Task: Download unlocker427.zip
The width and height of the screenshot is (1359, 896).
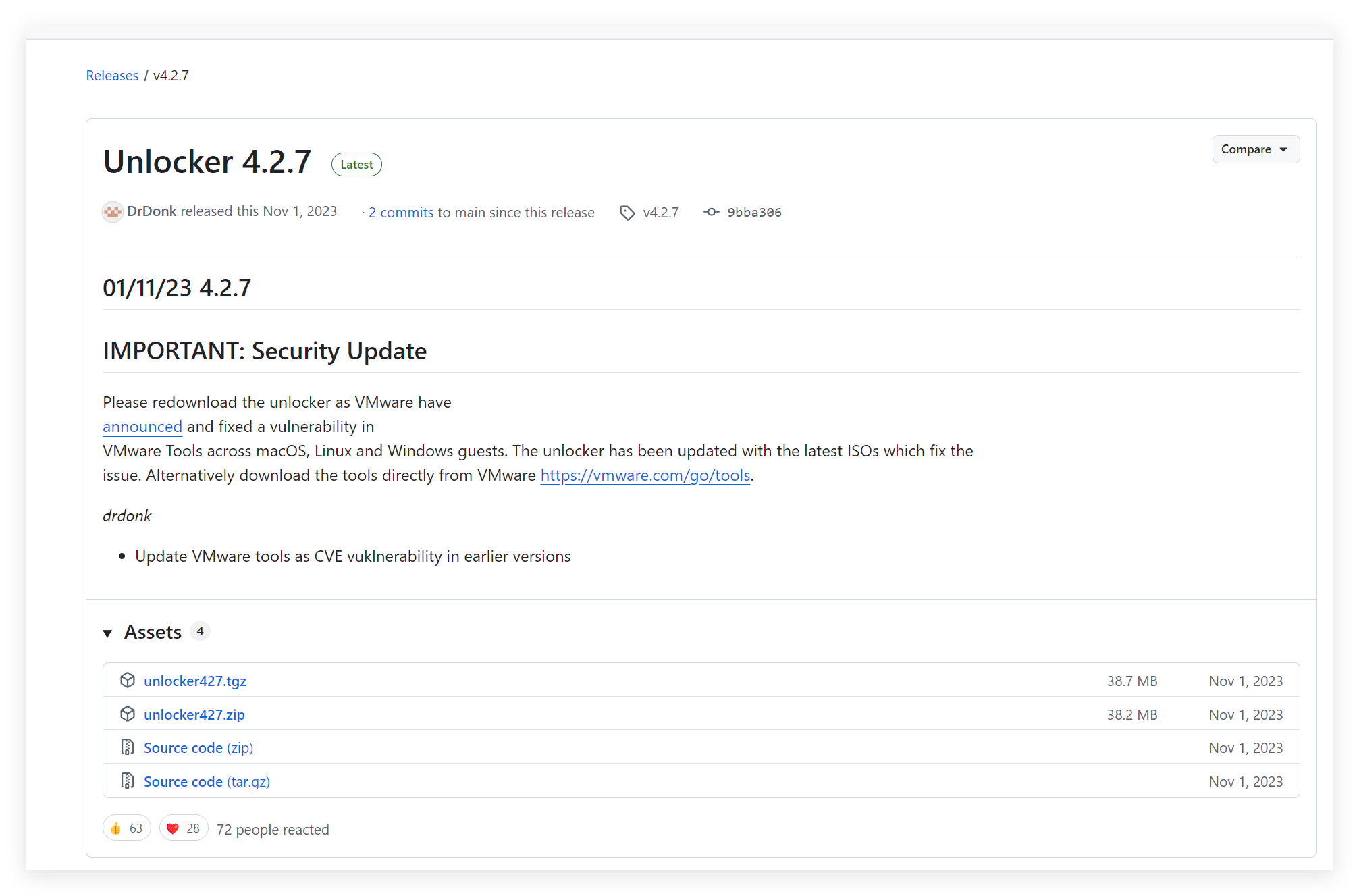Action: click(194, 714)
